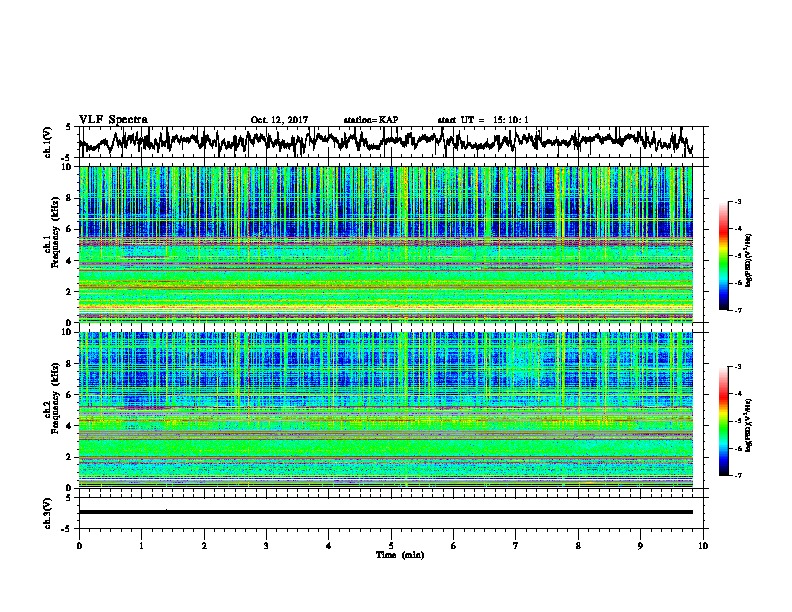This screenshot has width=792, height=612.
Task: Click the '4' tick label on the Time axis
Action: click(329, 546)
